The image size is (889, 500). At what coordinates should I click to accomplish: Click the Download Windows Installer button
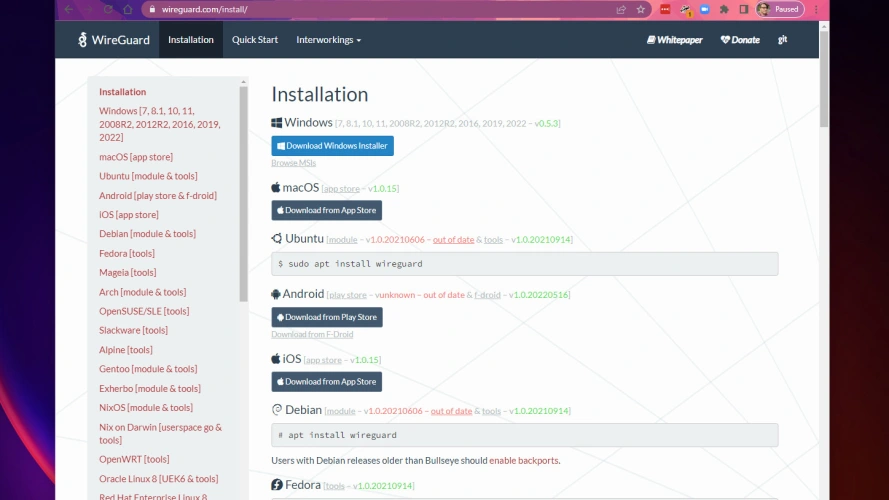(x=332, y=146)
